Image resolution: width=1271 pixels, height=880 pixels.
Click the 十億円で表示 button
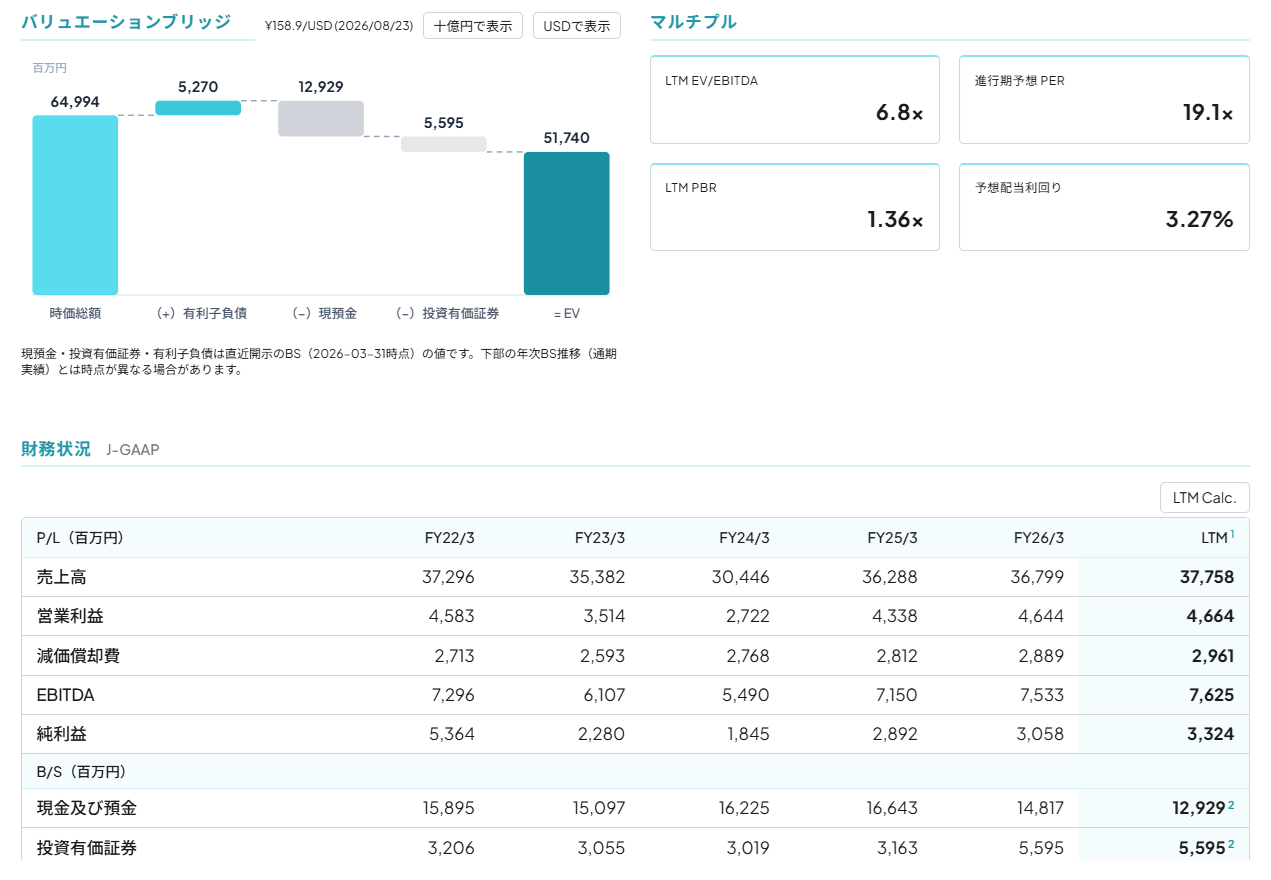(473, 26)
